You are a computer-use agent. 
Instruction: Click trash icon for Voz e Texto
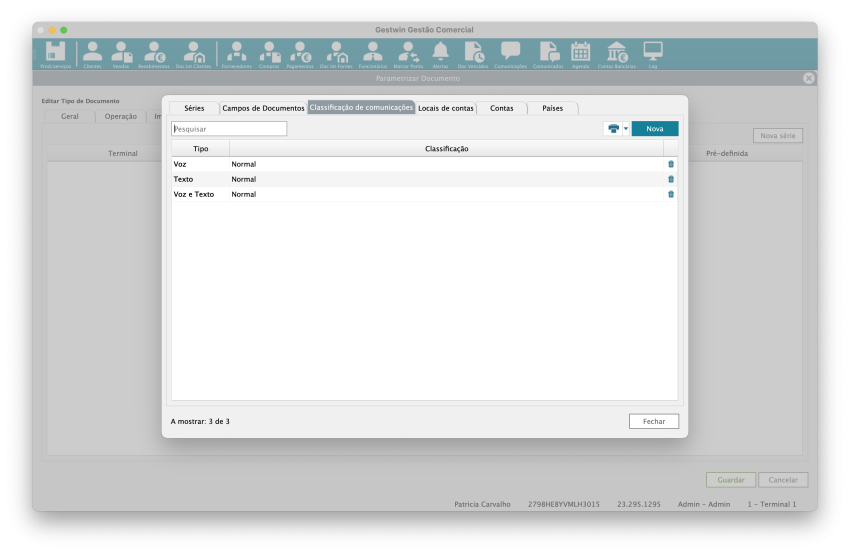671,194
